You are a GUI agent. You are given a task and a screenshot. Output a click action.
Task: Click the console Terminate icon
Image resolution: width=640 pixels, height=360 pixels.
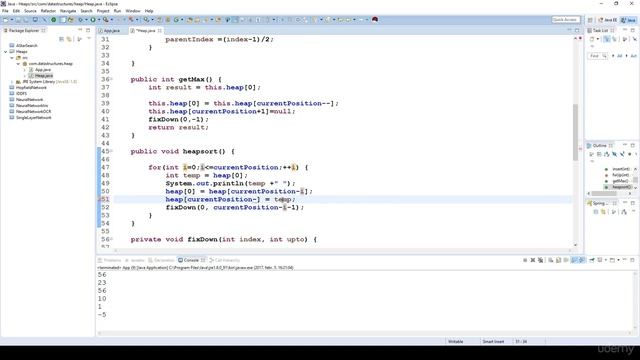click(525, 260)
